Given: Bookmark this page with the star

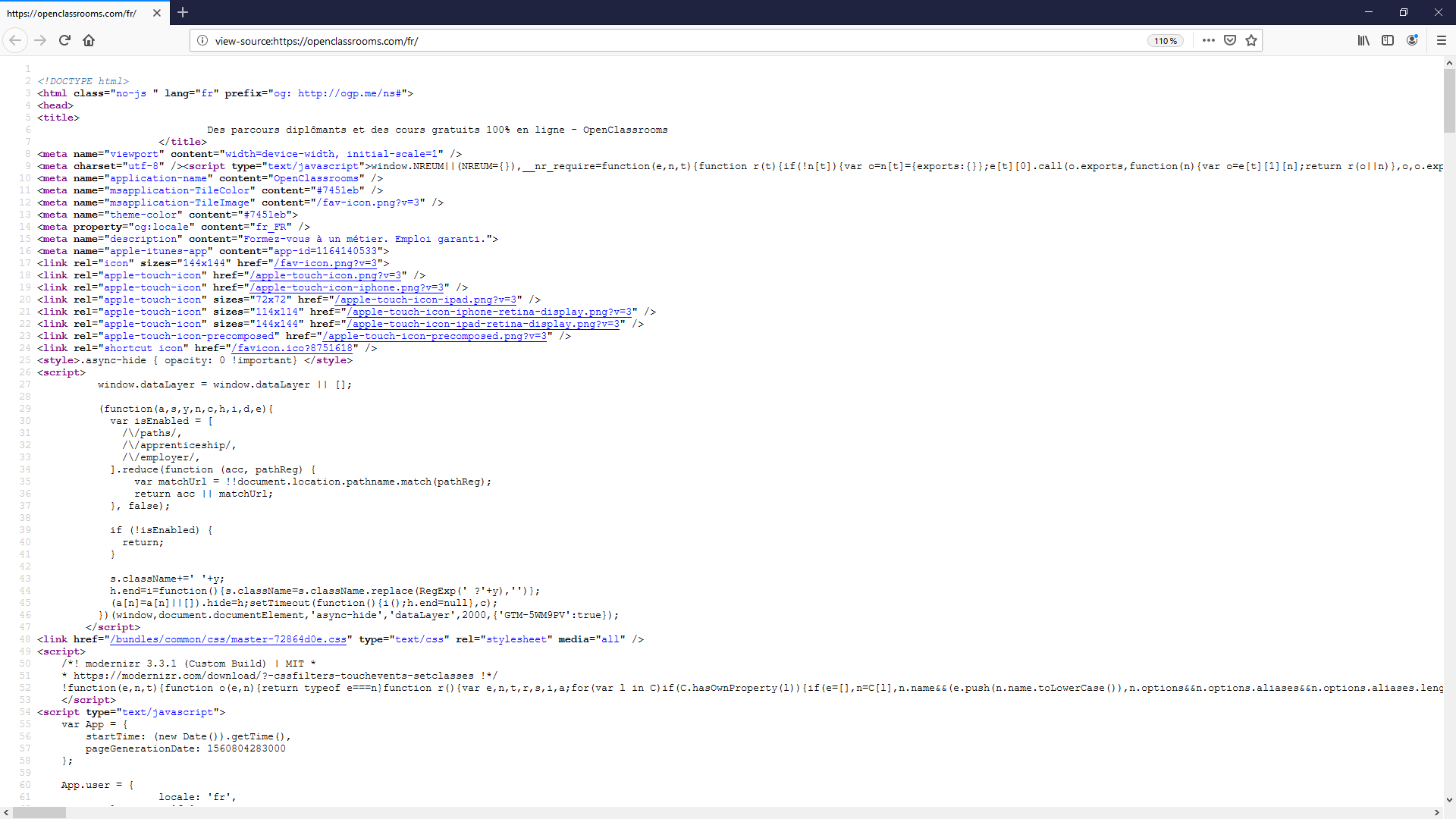Looking at the screenshot, I should [x=1251, y=40].
